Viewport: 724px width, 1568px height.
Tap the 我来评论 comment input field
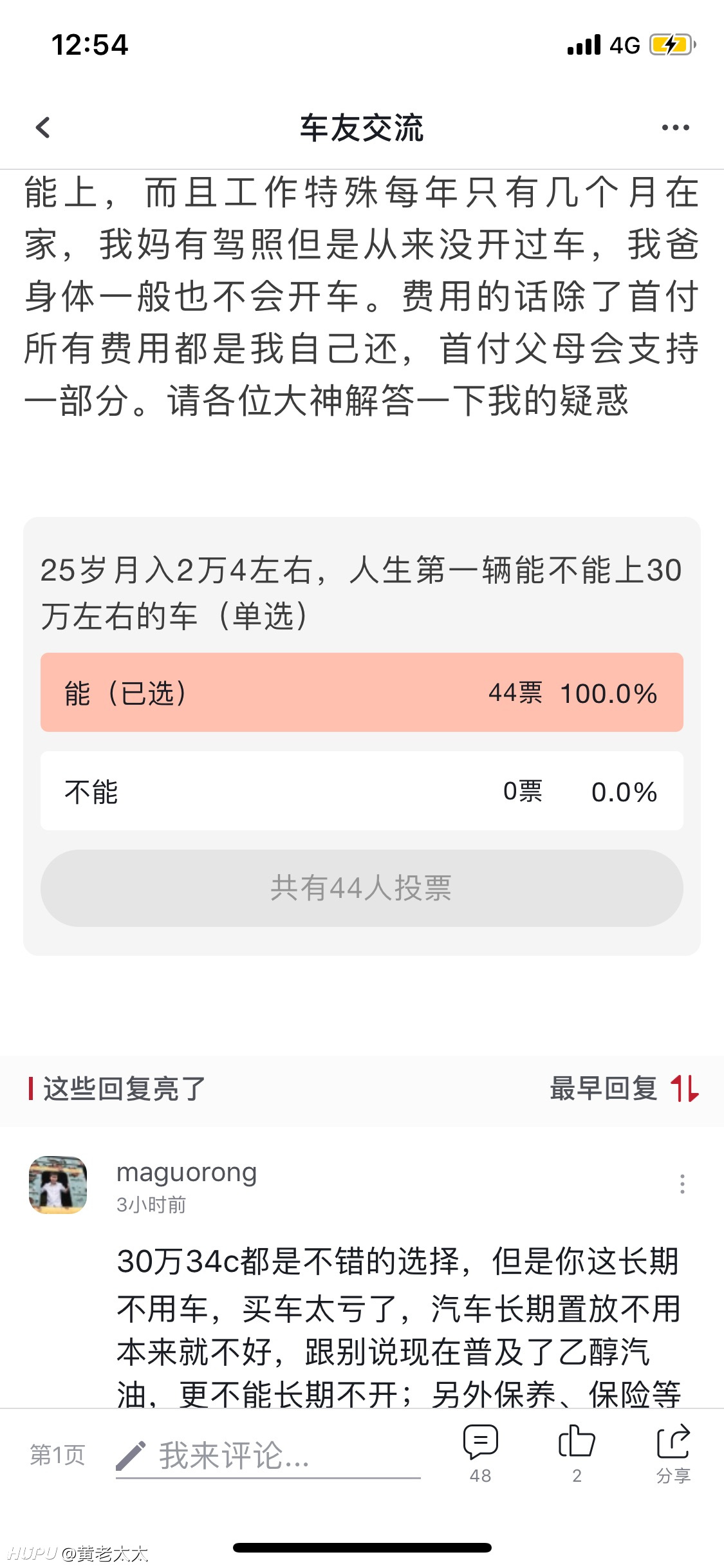(x=268, y=1456)
